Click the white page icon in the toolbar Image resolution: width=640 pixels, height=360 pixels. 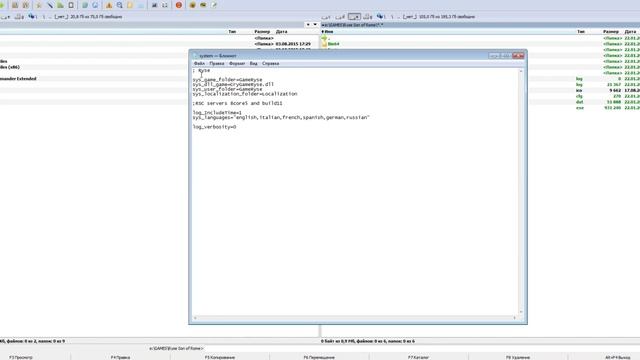coord(71,5)
